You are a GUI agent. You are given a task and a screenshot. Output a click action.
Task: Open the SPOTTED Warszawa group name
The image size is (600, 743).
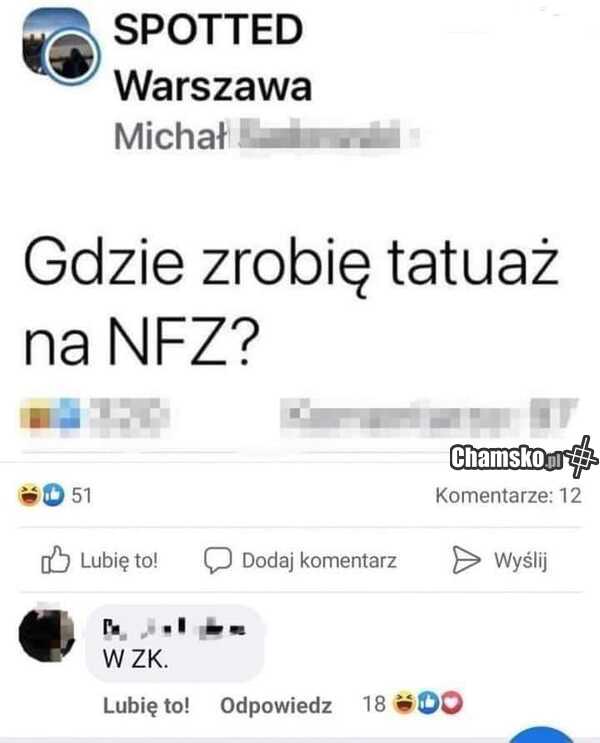pos(213,57)
